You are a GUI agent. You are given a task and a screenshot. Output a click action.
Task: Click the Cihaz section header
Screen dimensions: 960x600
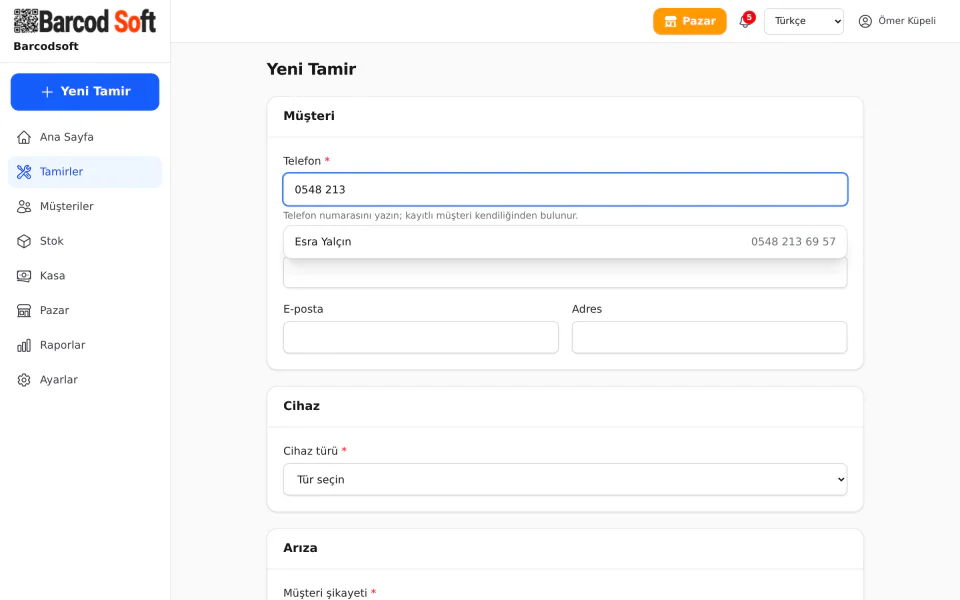[x=301, y=406]
